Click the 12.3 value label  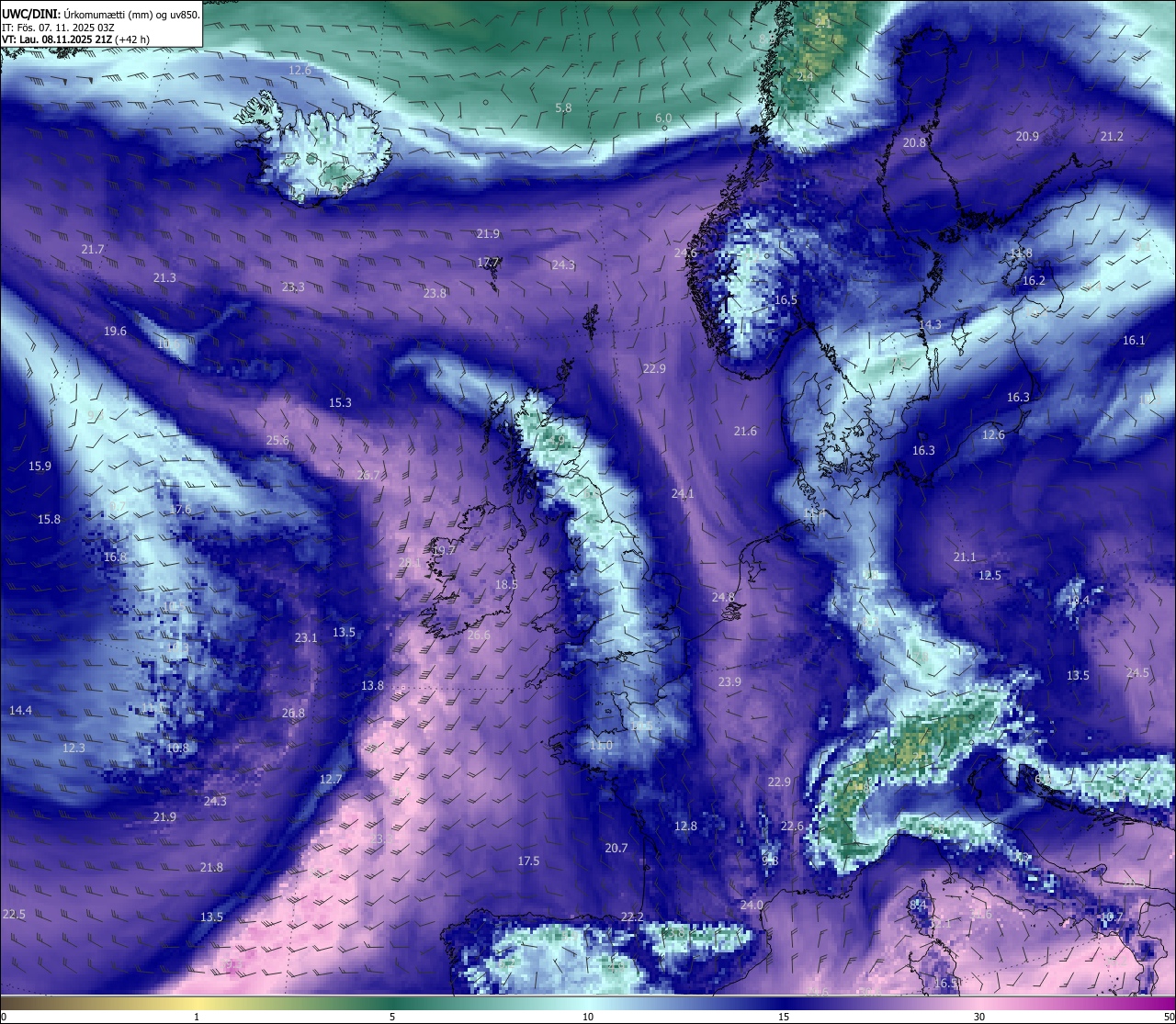[73, 748]
